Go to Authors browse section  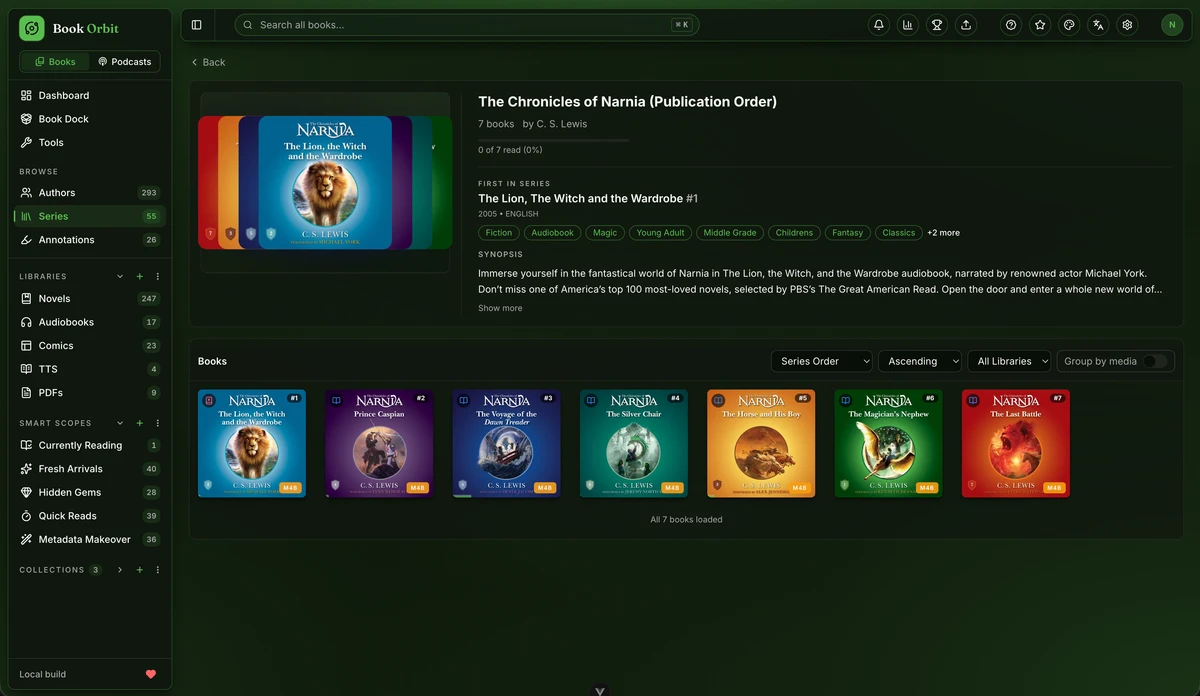[89, 193]
